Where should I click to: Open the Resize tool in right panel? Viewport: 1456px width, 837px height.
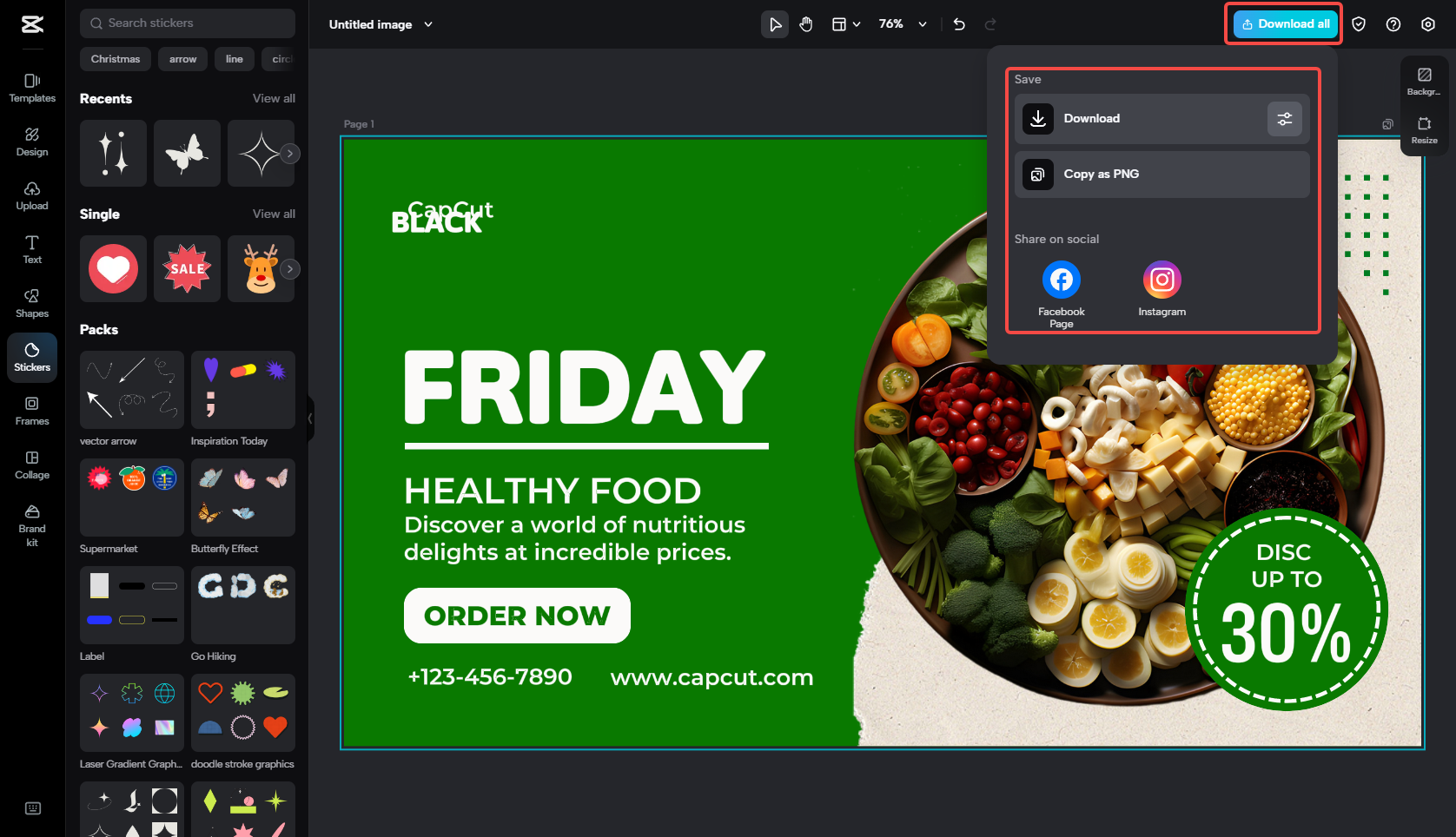1425,129
